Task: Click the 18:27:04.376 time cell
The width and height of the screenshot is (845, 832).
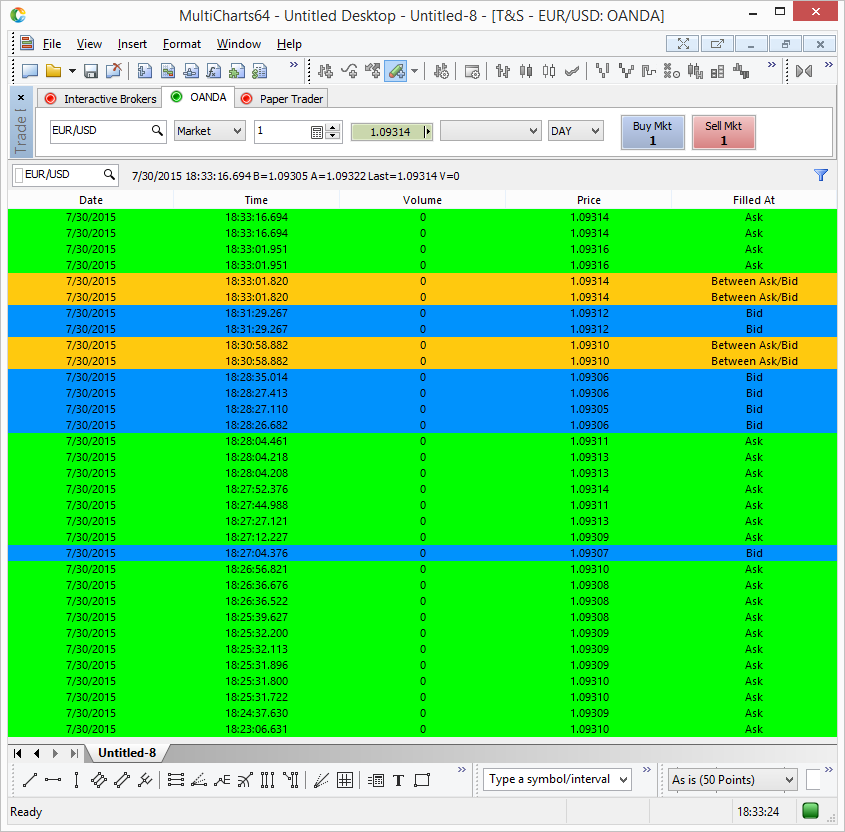Action: click(x=257, y=553)
